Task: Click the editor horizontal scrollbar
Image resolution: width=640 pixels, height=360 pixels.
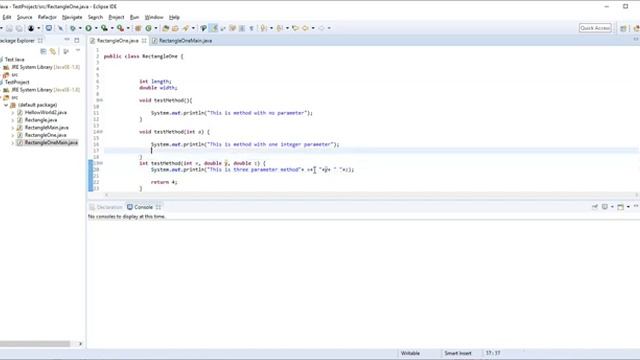Action: 371,195
